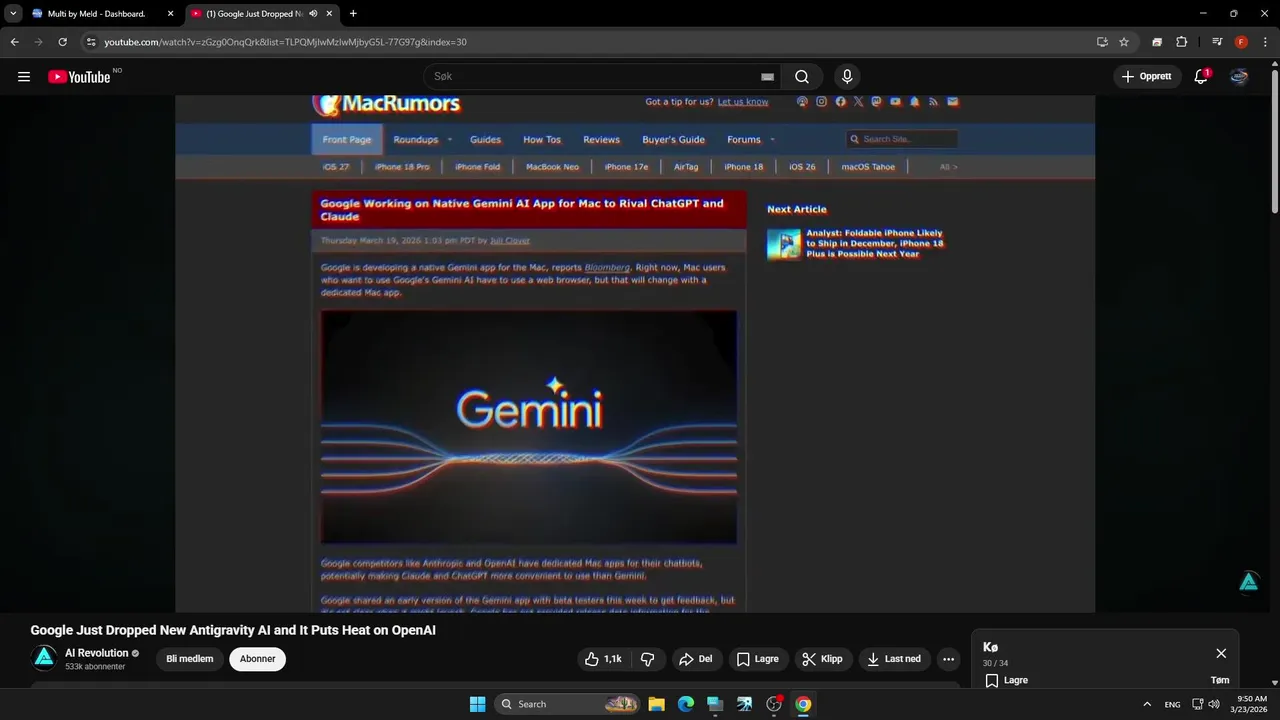Image resolution: width=1280 pixels, height=720 pixels.
Task: Open YouTube notifications bell
Action: point(1201,77)
